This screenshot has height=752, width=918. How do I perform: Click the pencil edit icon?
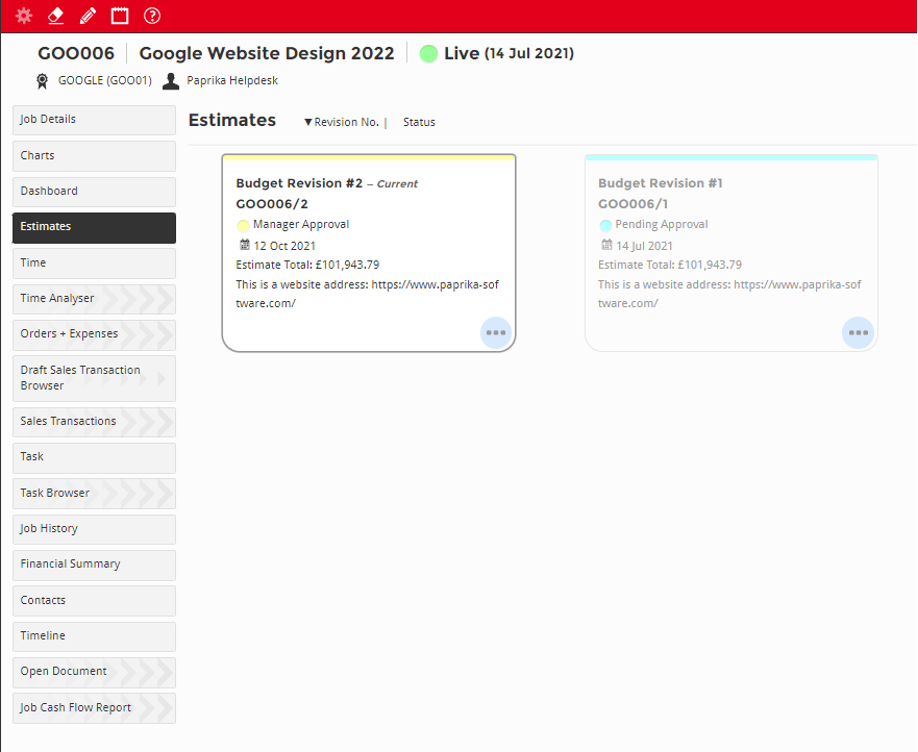pos(88,16)
